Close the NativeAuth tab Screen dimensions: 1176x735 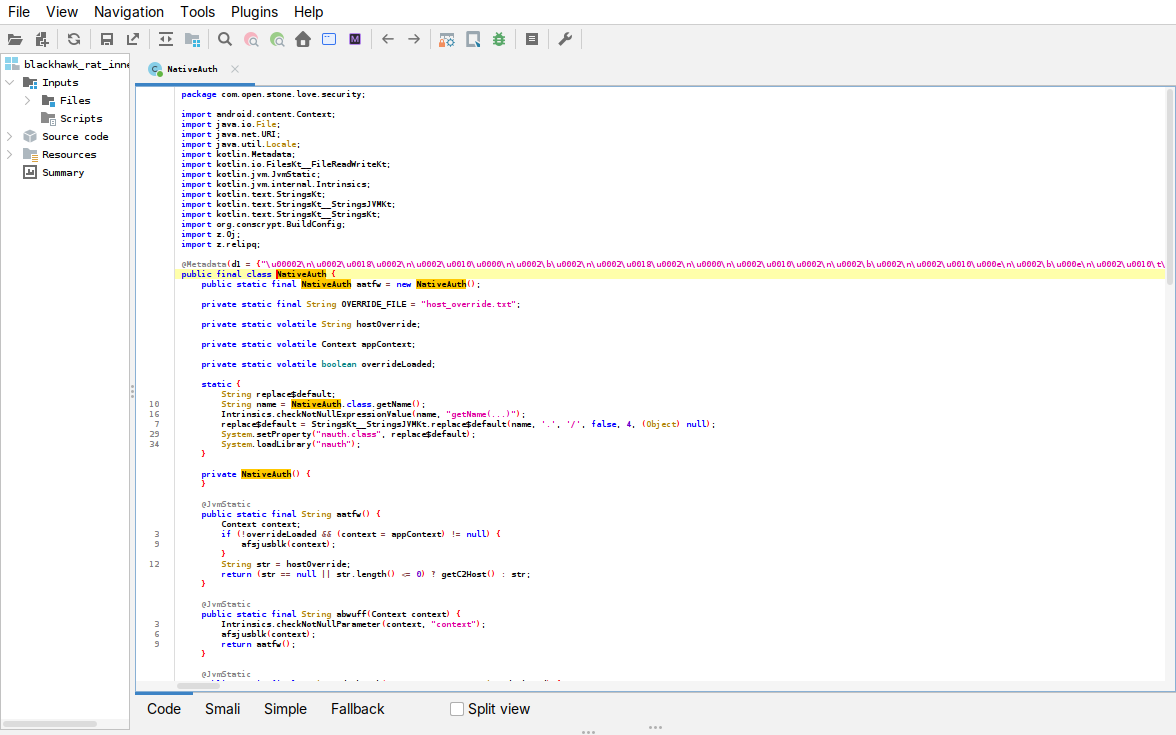point(235,69)
